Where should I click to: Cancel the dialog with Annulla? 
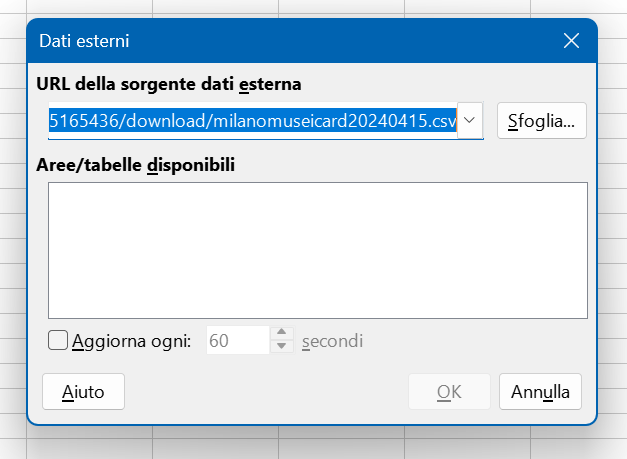pyautogui.click(x=540, y=391)
